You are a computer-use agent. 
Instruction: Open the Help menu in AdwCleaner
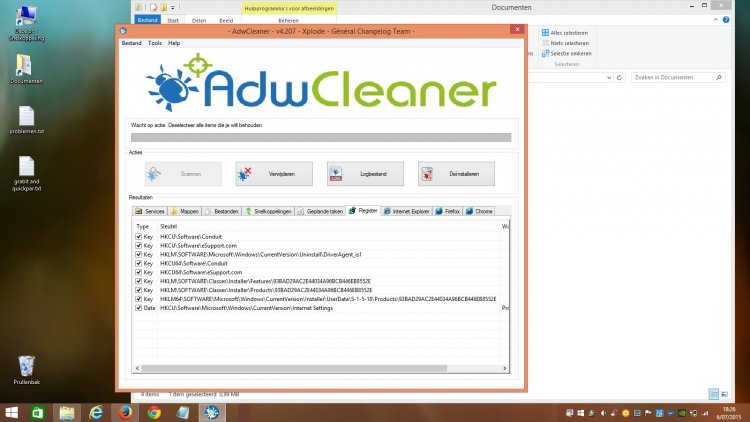[174, 43]
